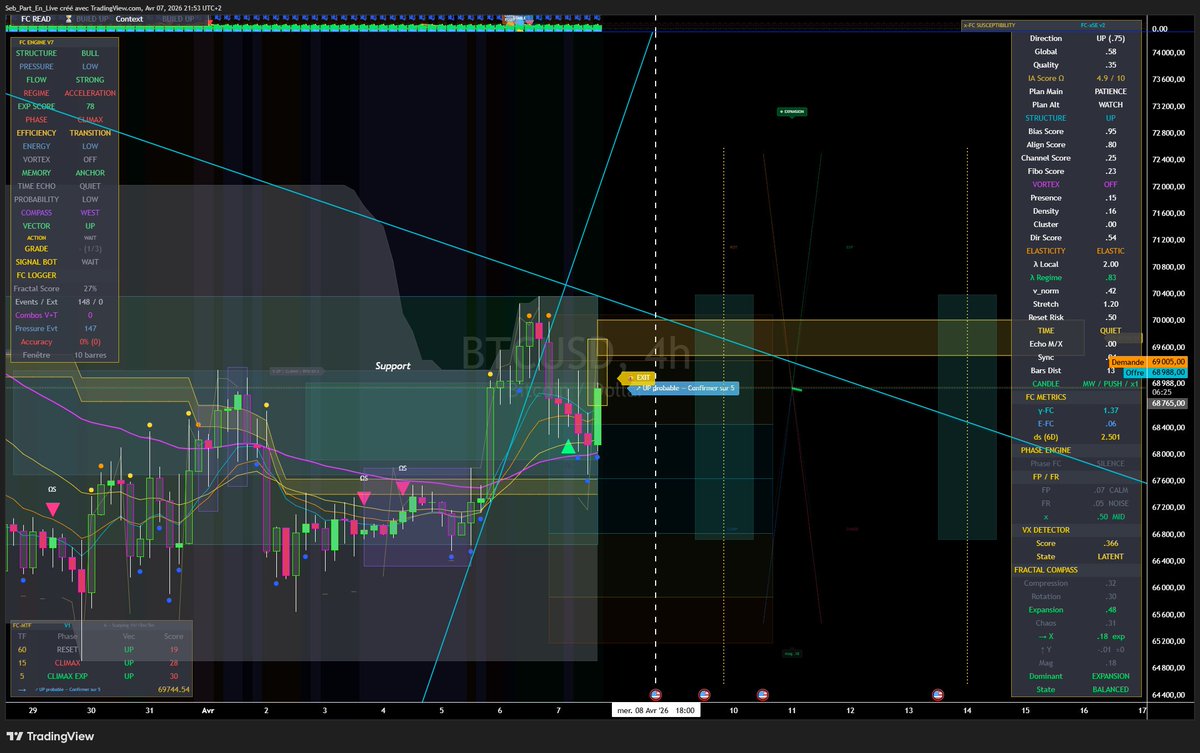Click 'Plan Main' PATIENCE row
This screenshot has width=1200, height=753.
(x=1078, y=91)
